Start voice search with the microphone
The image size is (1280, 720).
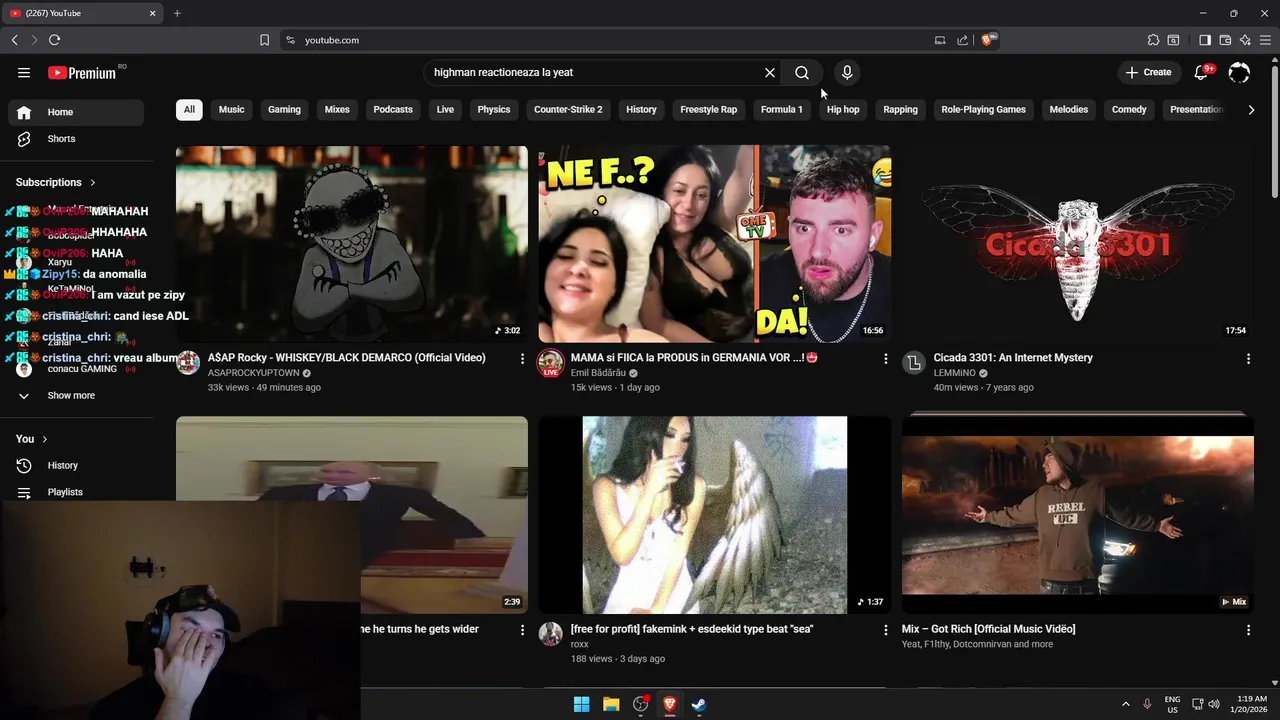(x=847, y=72)
